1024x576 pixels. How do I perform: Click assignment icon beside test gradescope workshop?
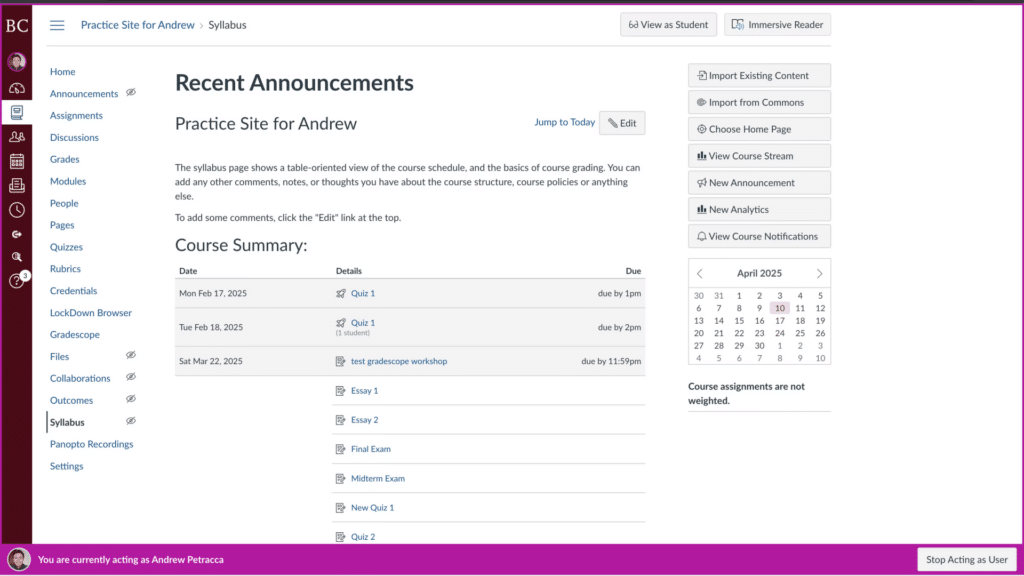[x=340, y=361]
